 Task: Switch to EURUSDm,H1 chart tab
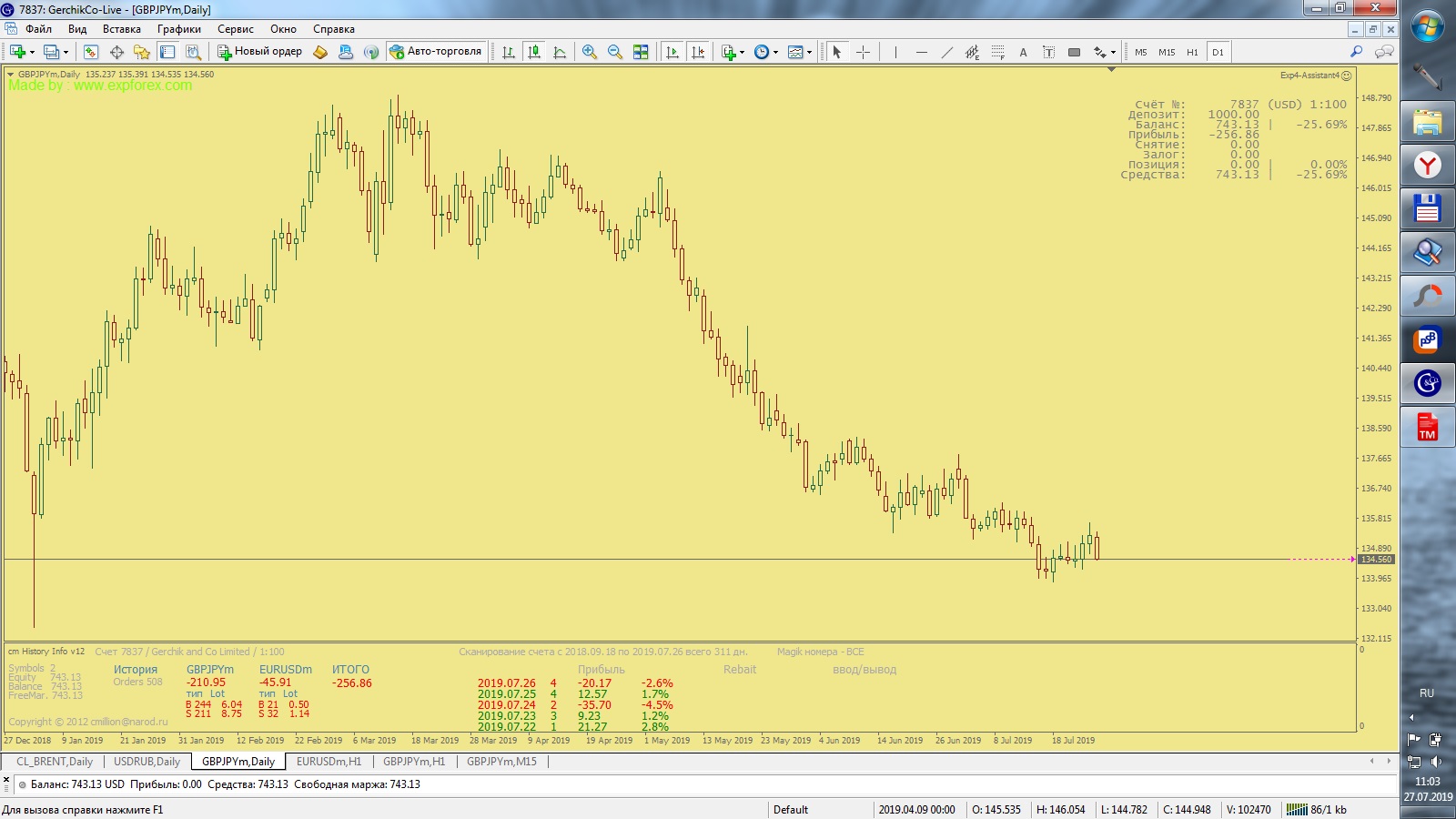tap(329, 762)
